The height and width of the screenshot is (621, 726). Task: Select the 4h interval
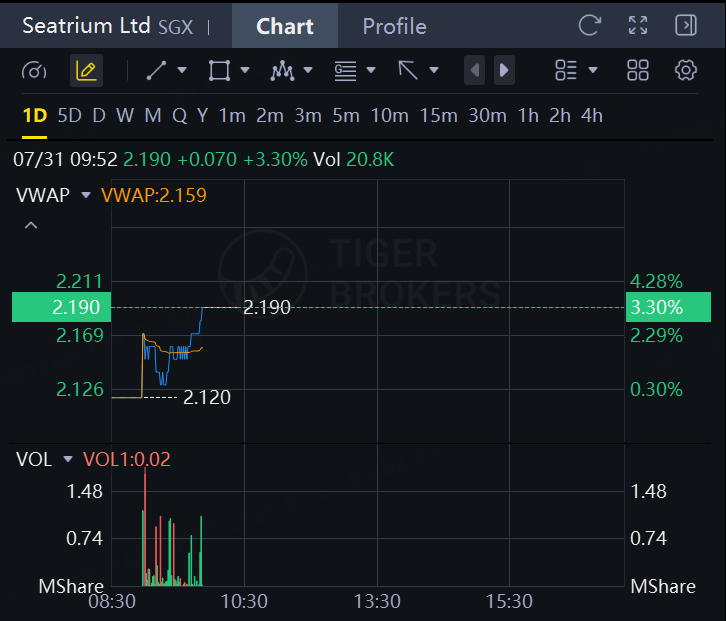click(x=592, y=116)
